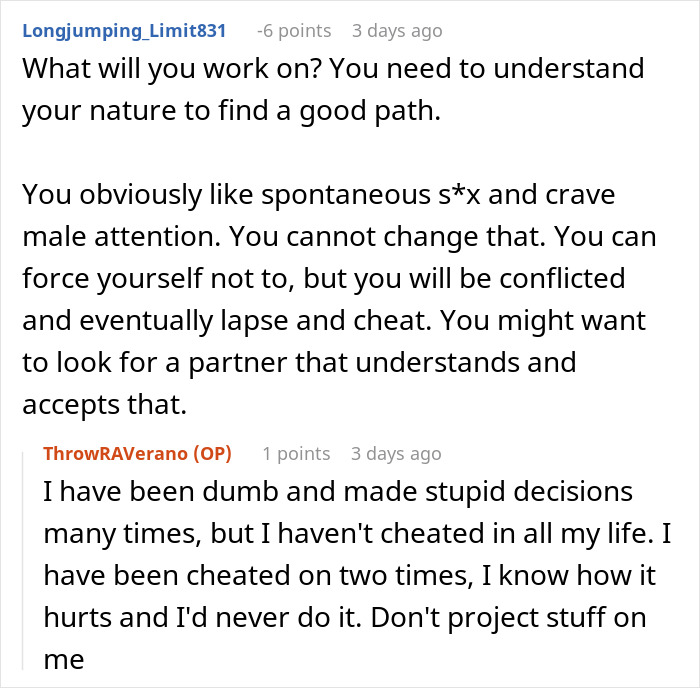Open timestamp "3 days ago" beside -6 points
700x688 pixels.
397,31
